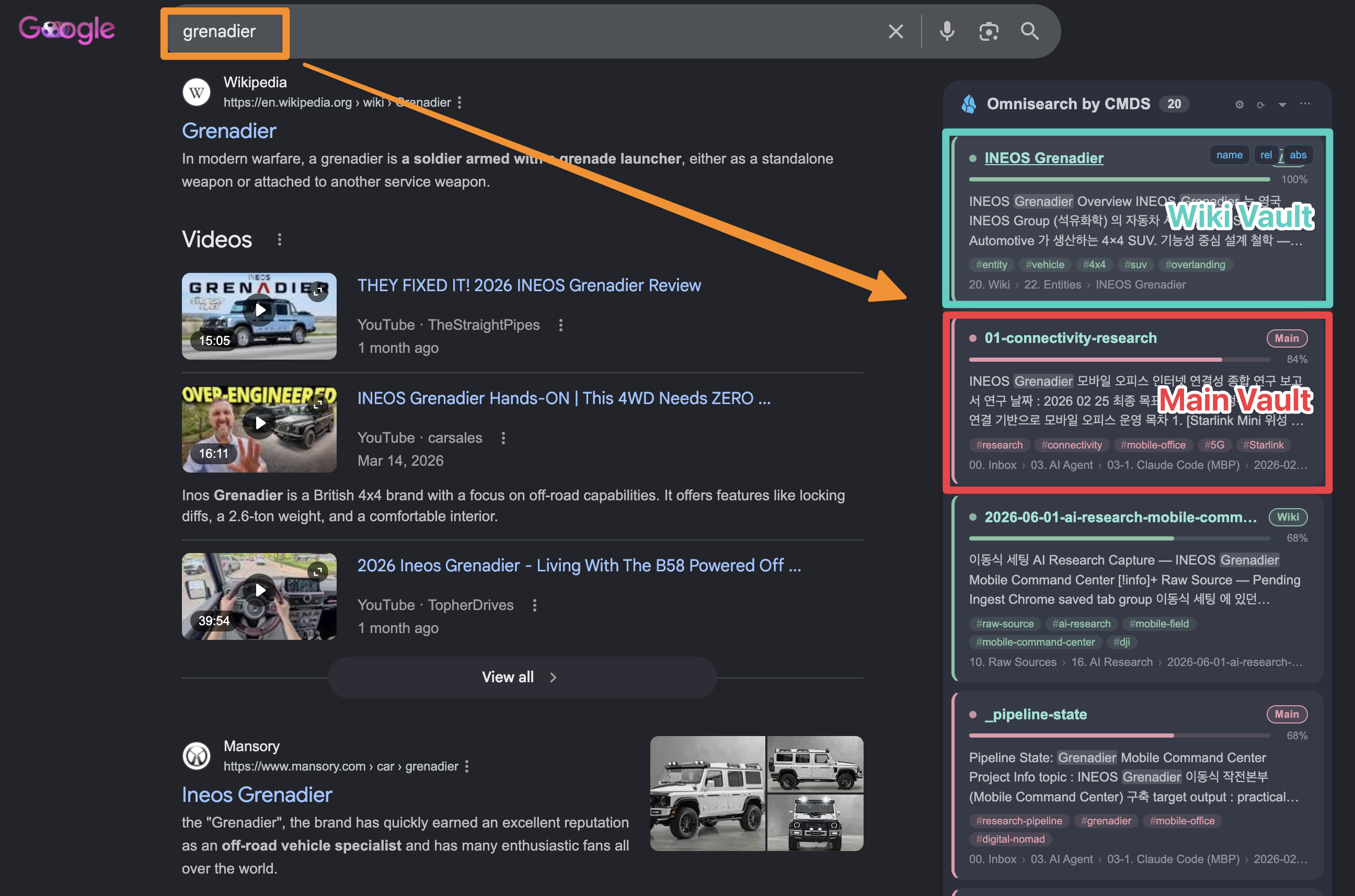Screen dimensions: 1355x896
Task: Select the #Starlink tag
Action: (x=1263, y=445)
